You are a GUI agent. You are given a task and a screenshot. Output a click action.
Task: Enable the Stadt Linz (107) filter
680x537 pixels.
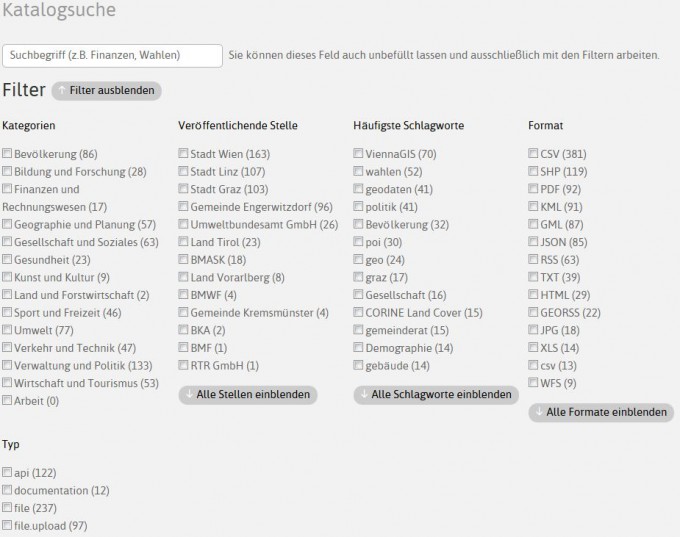183,171
